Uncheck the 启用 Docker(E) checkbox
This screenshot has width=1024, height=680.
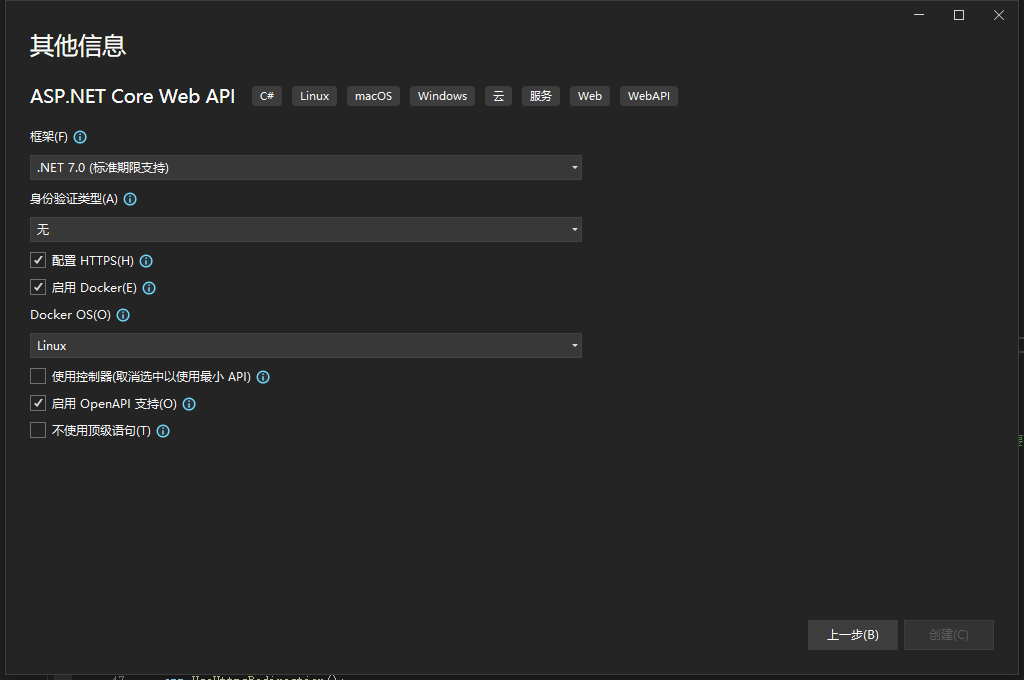pyautogui.click(x=38, y=287)
